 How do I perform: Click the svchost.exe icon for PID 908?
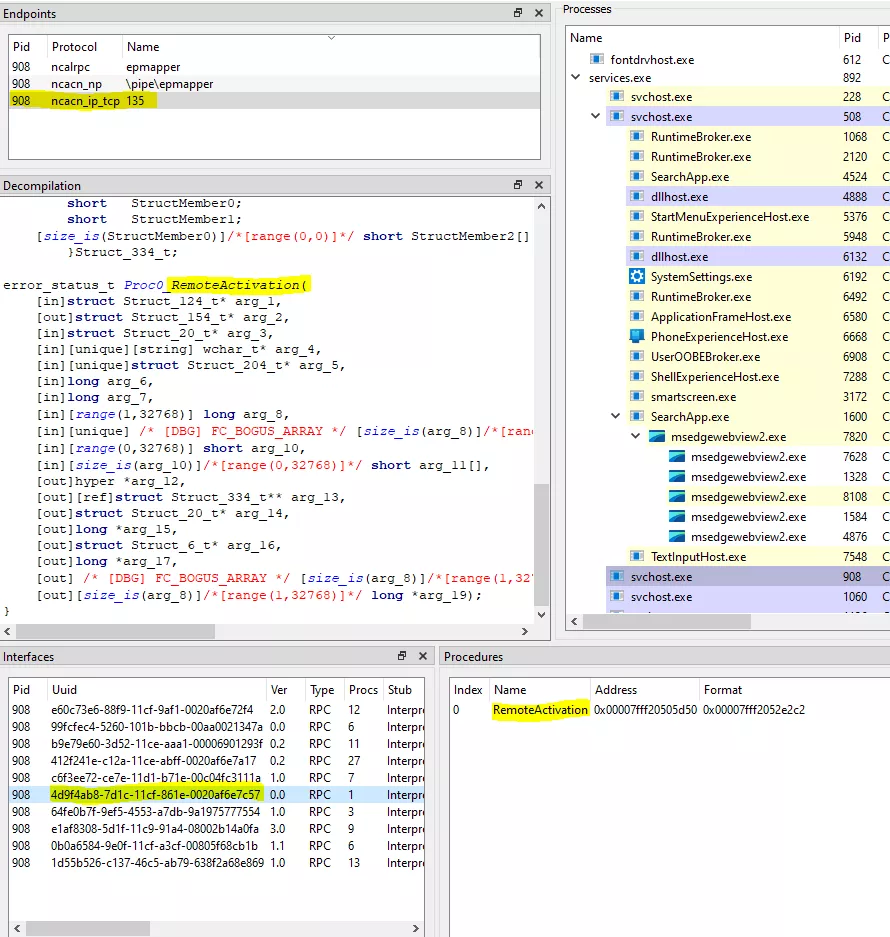pyautogui.click(x=617, y=577)
